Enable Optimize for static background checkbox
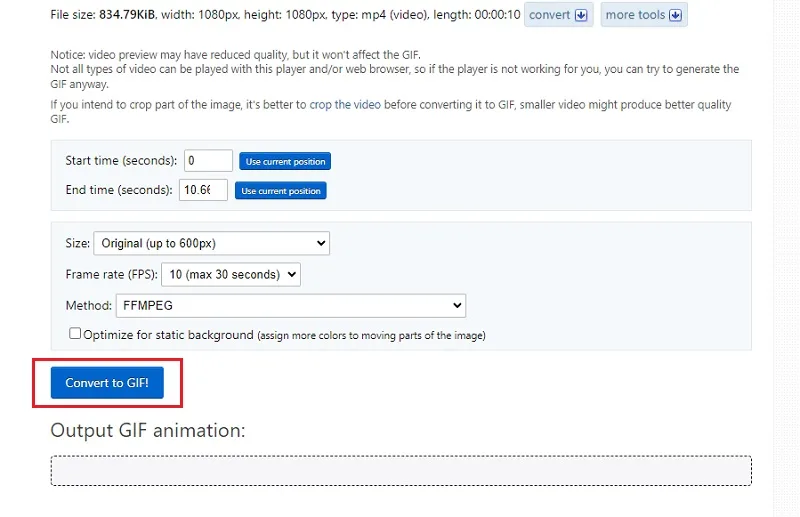Screen dimensions: 800x517 pyautogui.click(x=75, y=334)
